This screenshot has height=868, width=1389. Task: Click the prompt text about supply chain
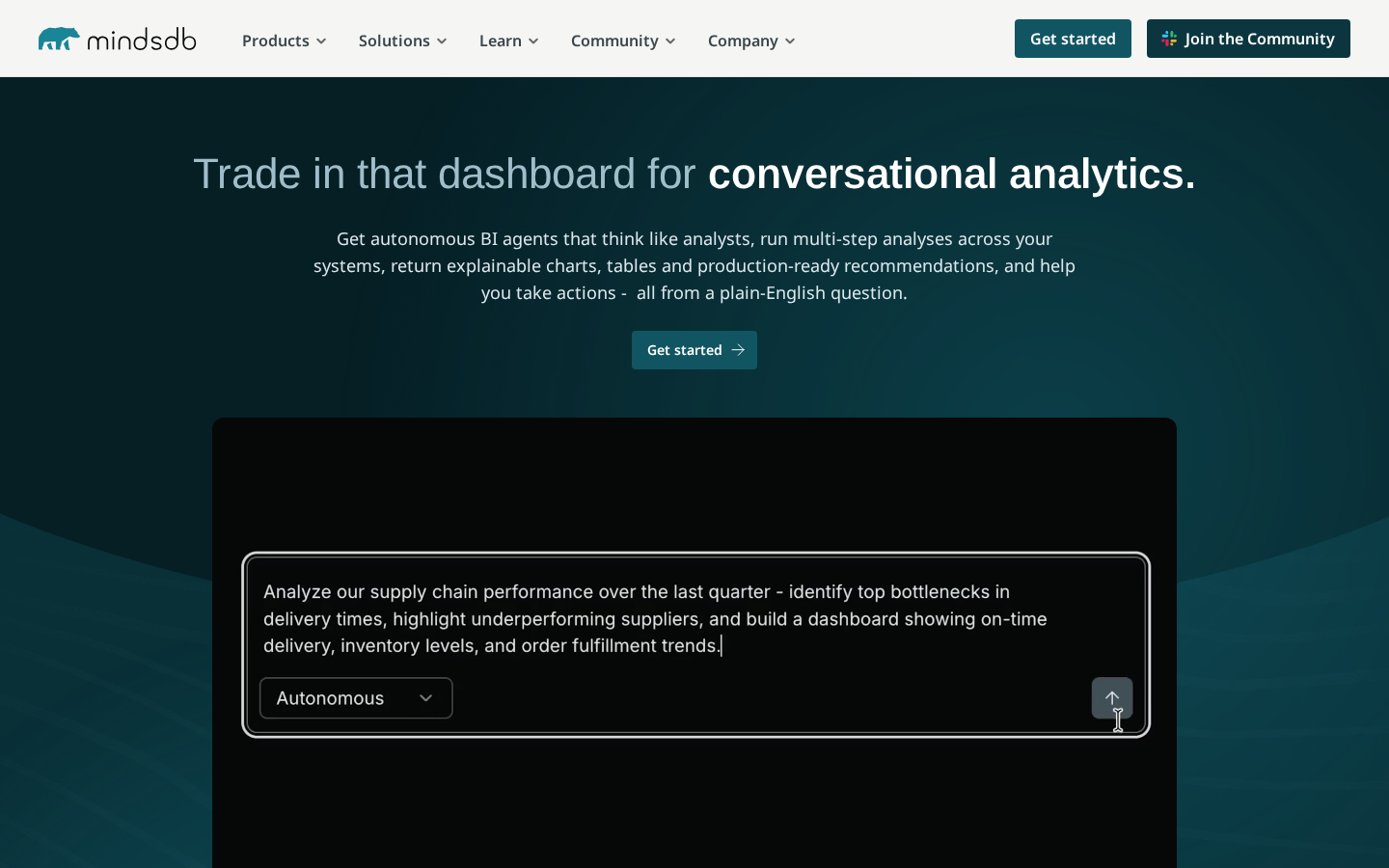(x=655, y=618)
